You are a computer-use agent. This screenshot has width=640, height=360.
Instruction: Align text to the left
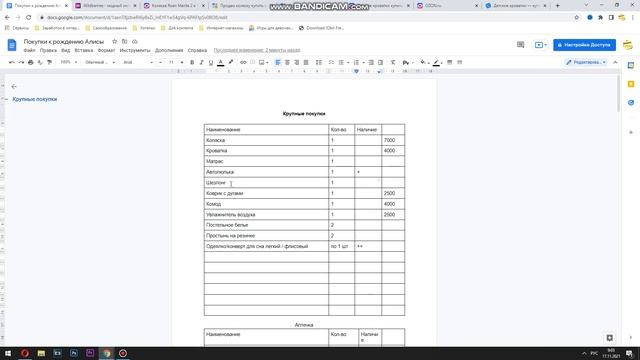[x=278, y=62]
